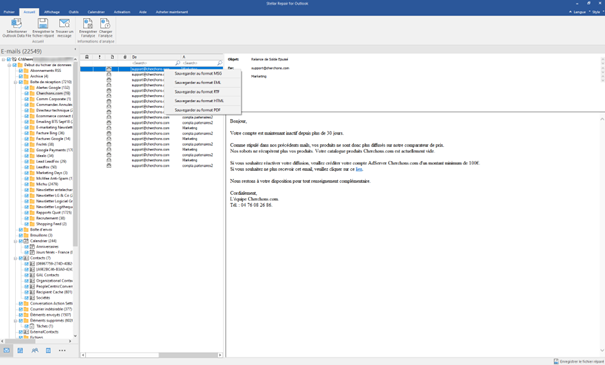
Task: Click the Sélectionner Outlook Data File icon
Action: pyautogui.click(x=16, y=23)
